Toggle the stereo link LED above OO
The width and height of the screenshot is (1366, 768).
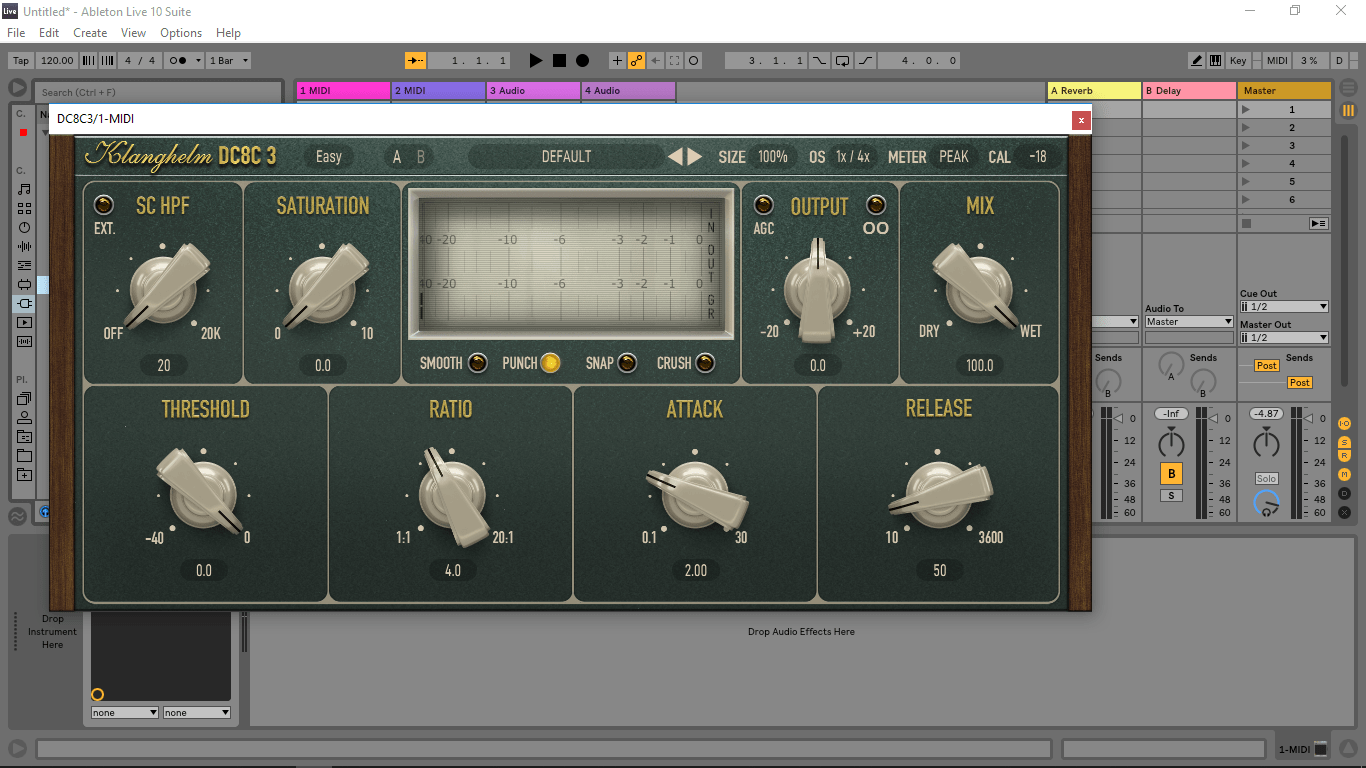pos(876,205)
